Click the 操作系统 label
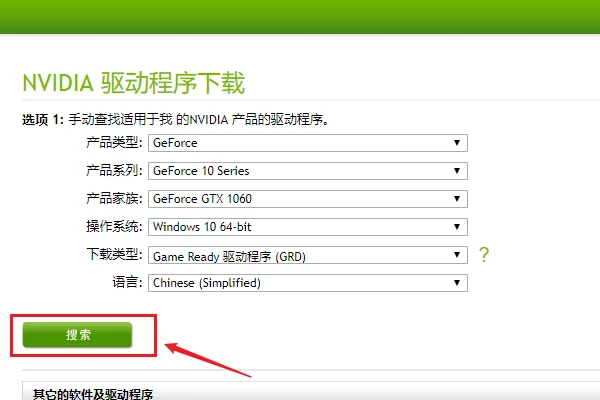The height and width of the screenshot is (400, 600). [x=114, y=226]
